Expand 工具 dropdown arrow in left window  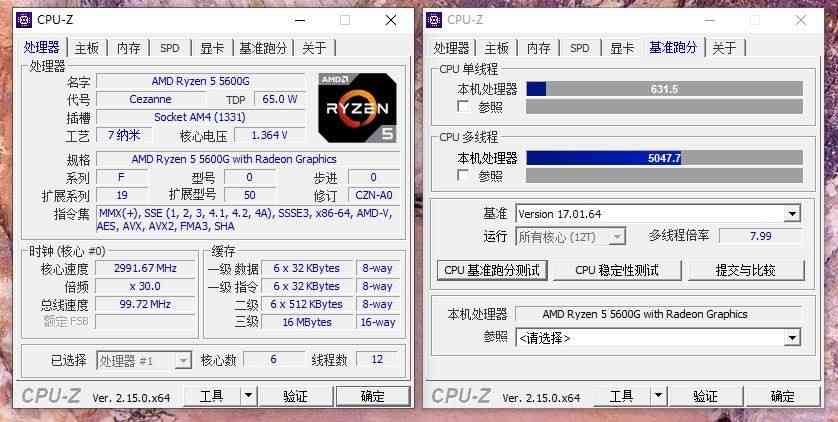coord(248,396)
